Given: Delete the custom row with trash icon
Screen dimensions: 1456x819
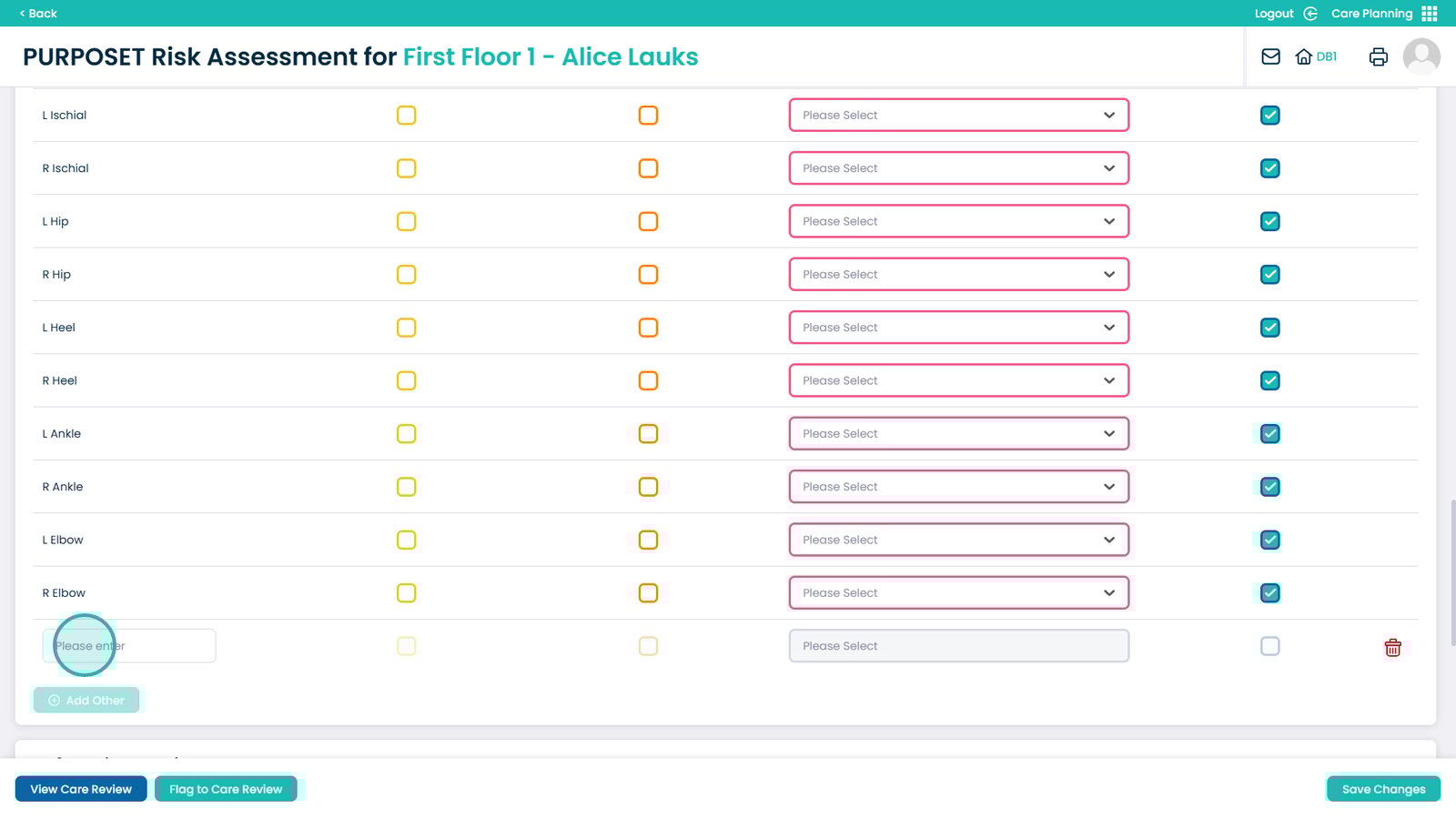Looking at the screenshot, I should coord(1392,647).
